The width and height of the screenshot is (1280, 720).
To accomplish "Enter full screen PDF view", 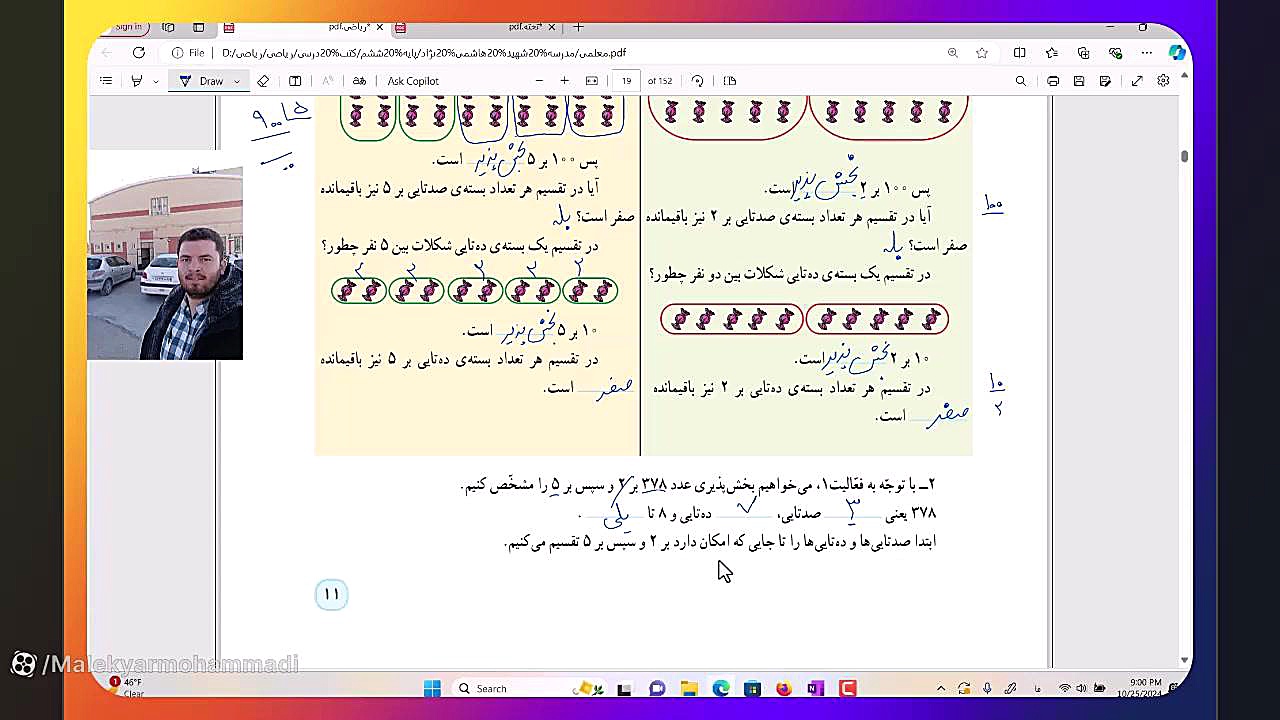I will pos(1137,81).
